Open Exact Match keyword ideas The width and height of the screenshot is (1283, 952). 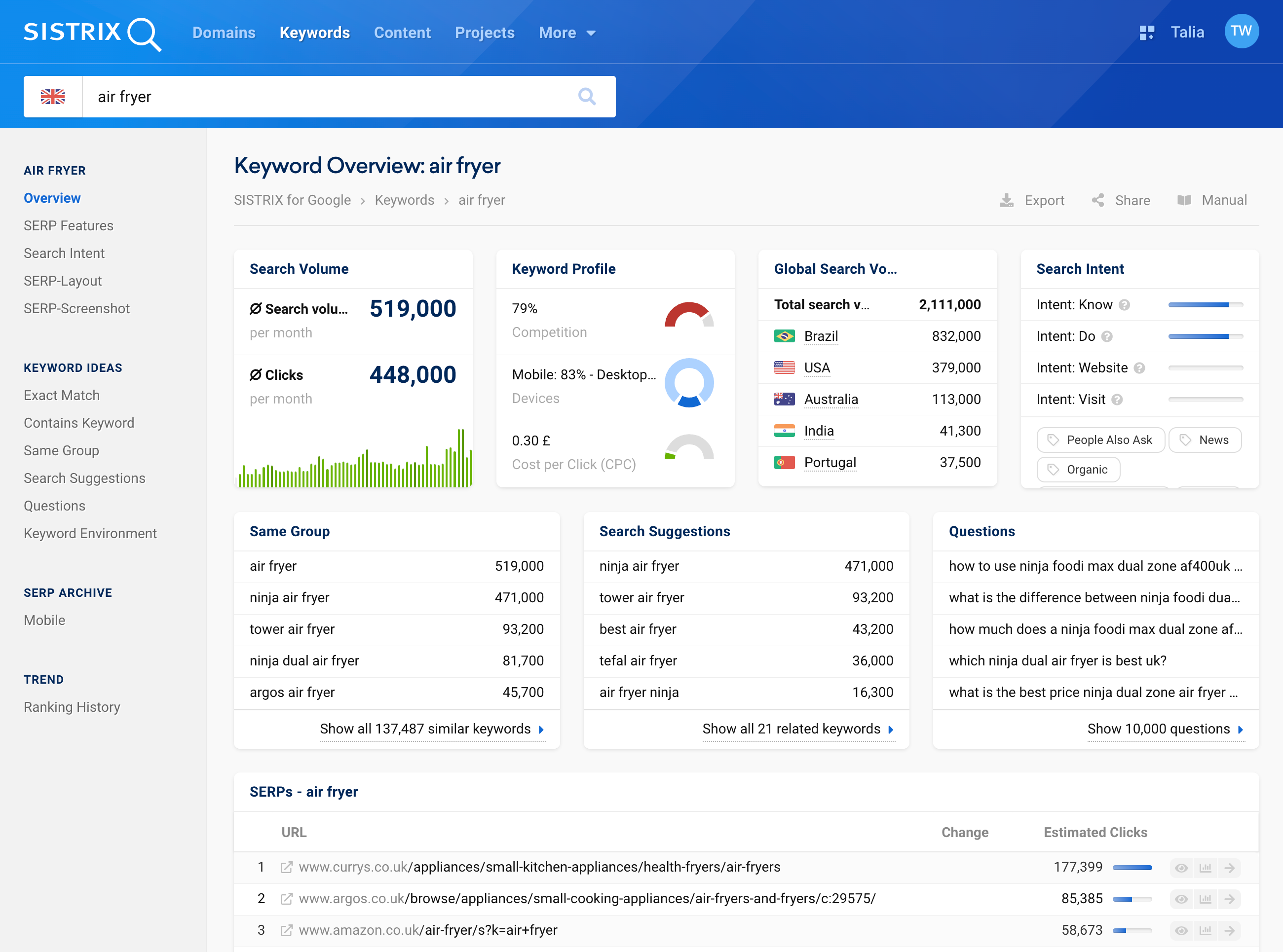[x=62, y=395]
